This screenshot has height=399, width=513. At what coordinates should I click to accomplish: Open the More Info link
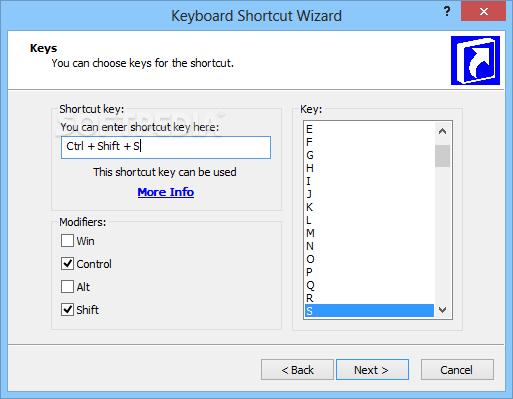166,192
